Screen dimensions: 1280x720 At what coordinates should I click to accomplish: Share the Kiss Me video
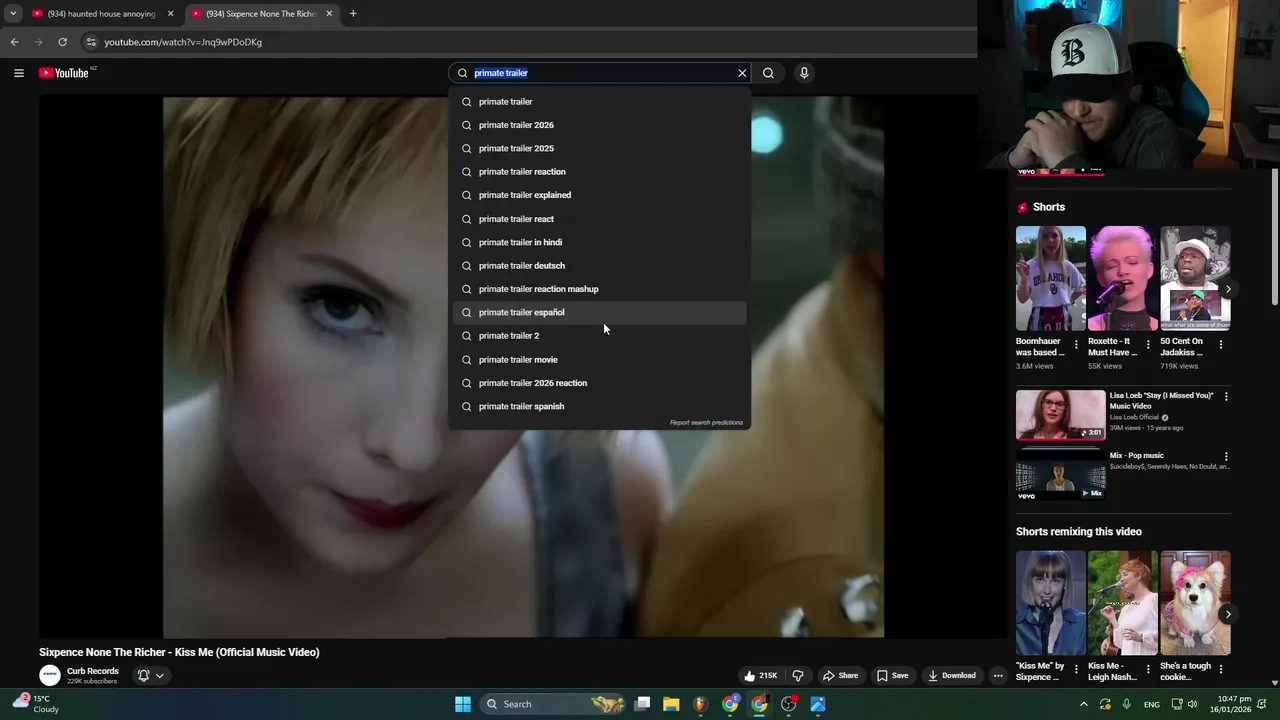click(840, 676)
